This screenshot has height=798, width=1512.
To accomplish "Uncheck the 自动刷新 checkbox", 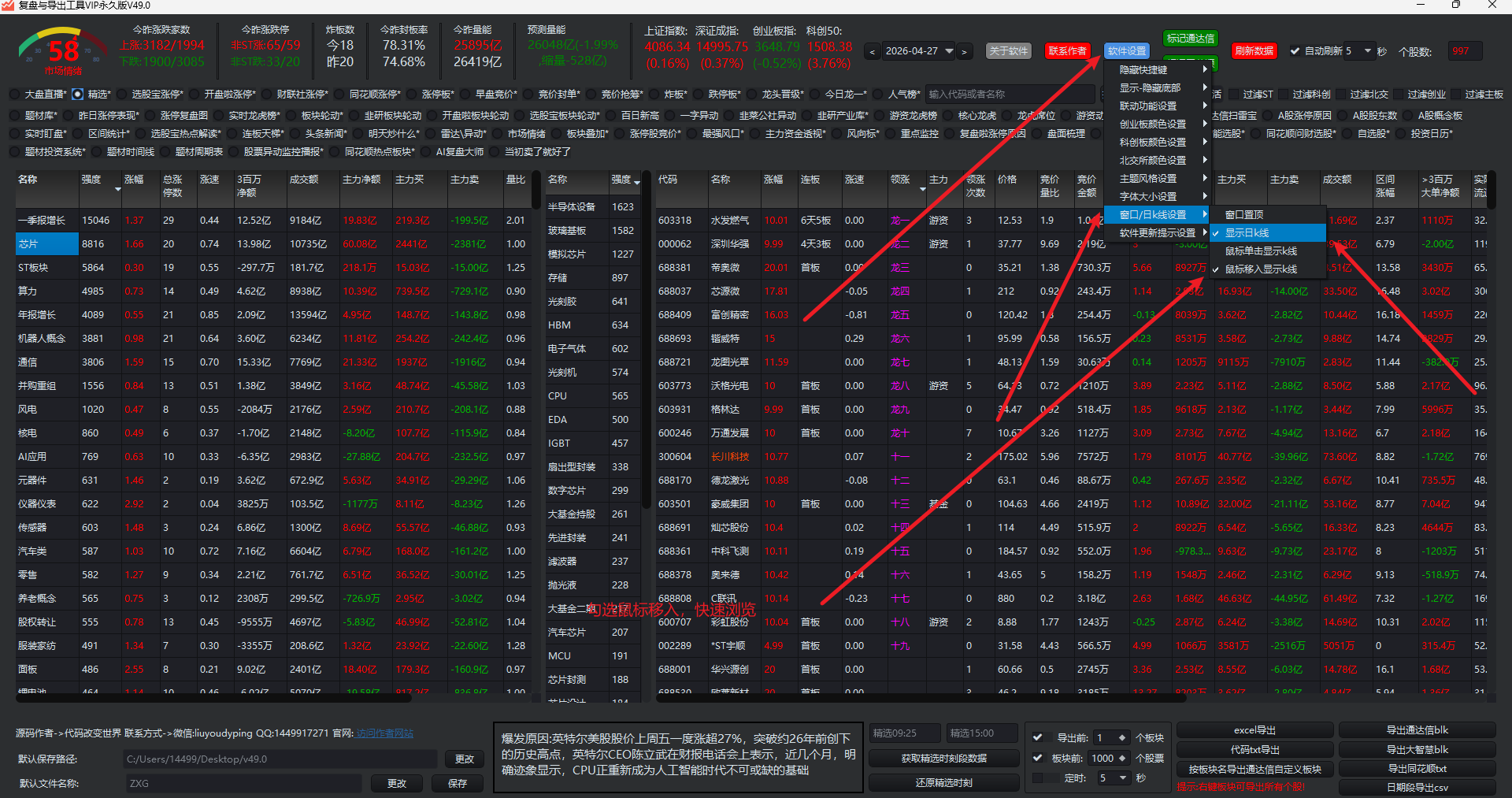I will point(1295,51).
